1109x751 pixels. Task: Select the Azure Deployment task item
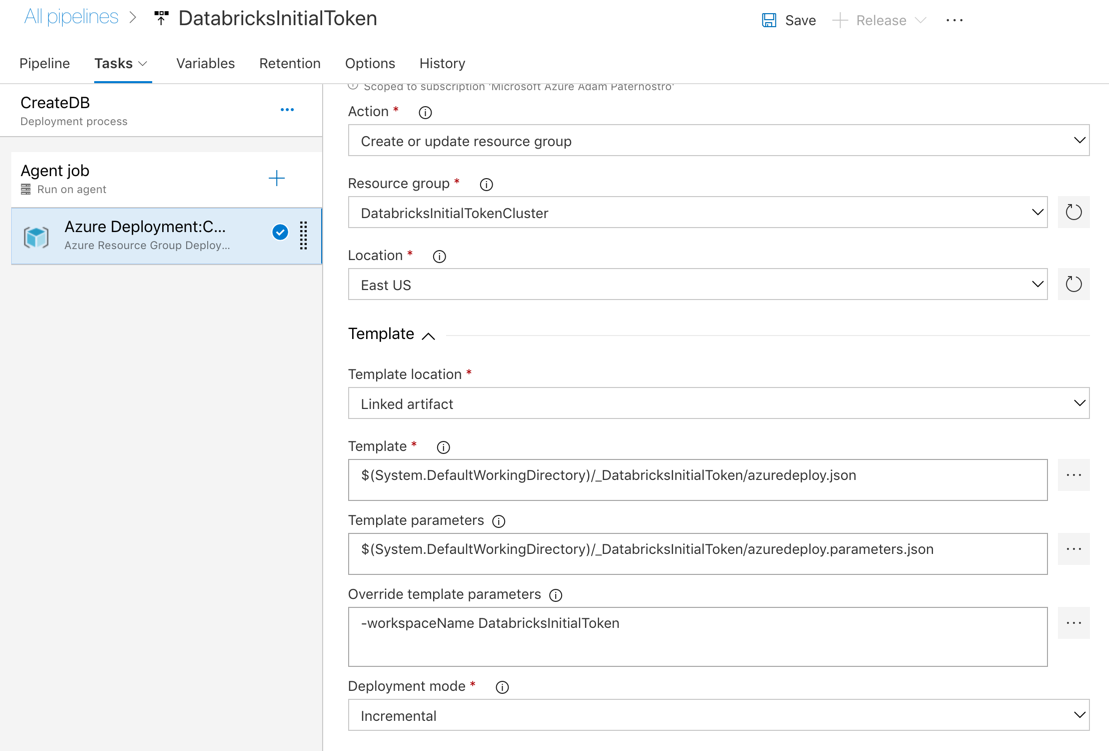pos(167,235)
